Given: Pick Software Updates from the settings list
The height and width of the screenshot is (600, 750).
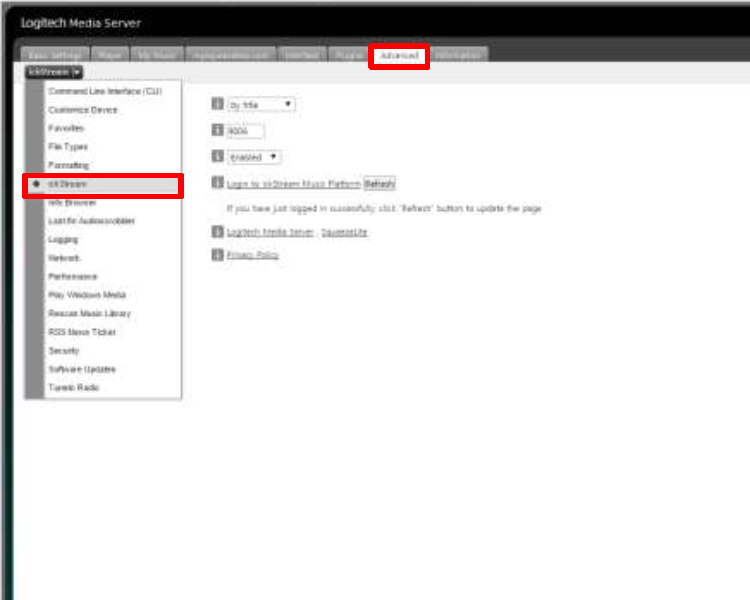Looking at the screenshot, I should [x=82, y=369].
